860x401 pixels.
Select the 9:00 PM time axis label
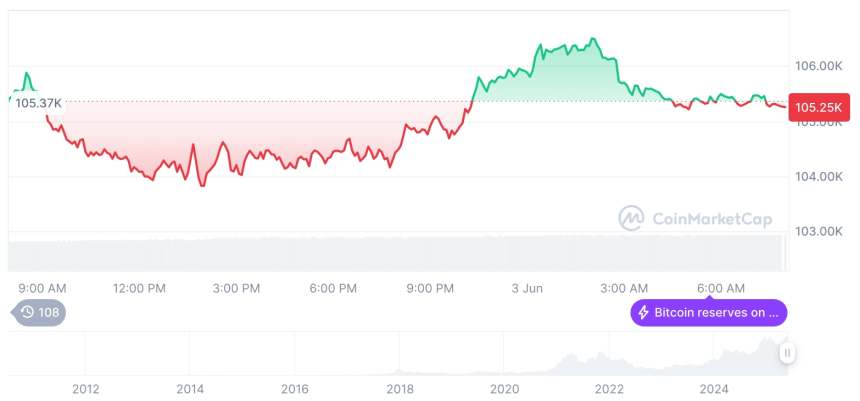point(430,288)
